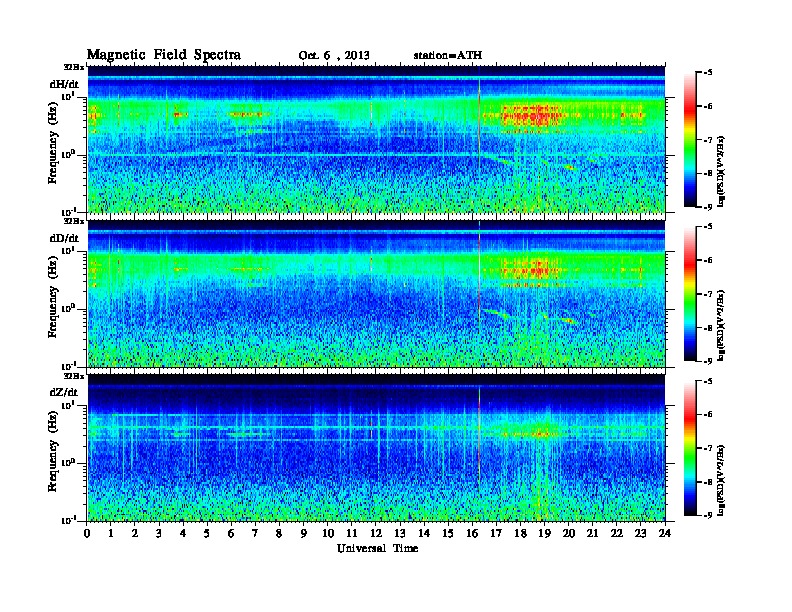Viewport: 792px width, 612px height.
Task: Click the 32Hz label atop dD/dt panel
Action: (73, 221)
